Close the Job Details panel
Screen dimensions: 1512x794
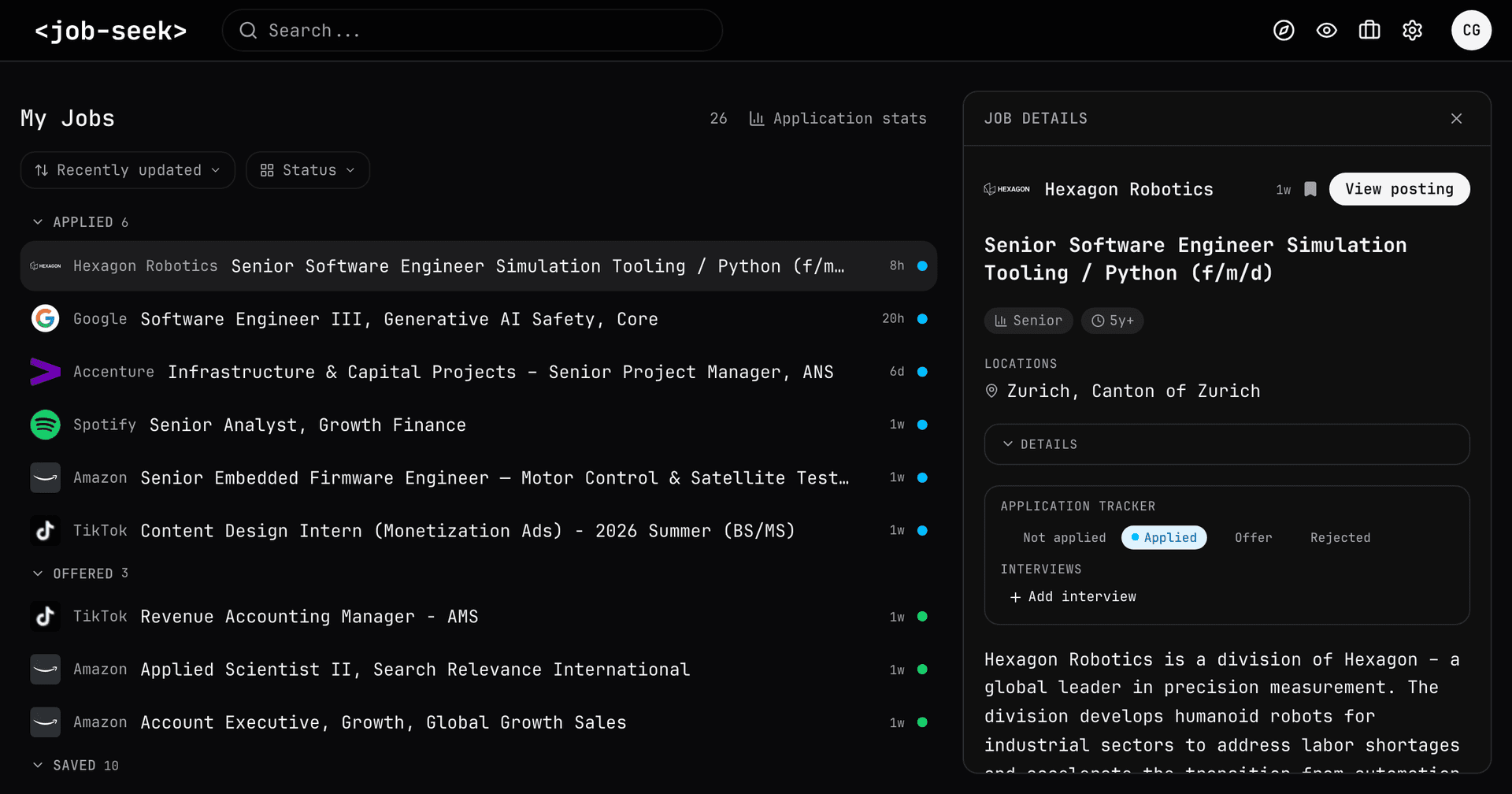(1456, 118)
